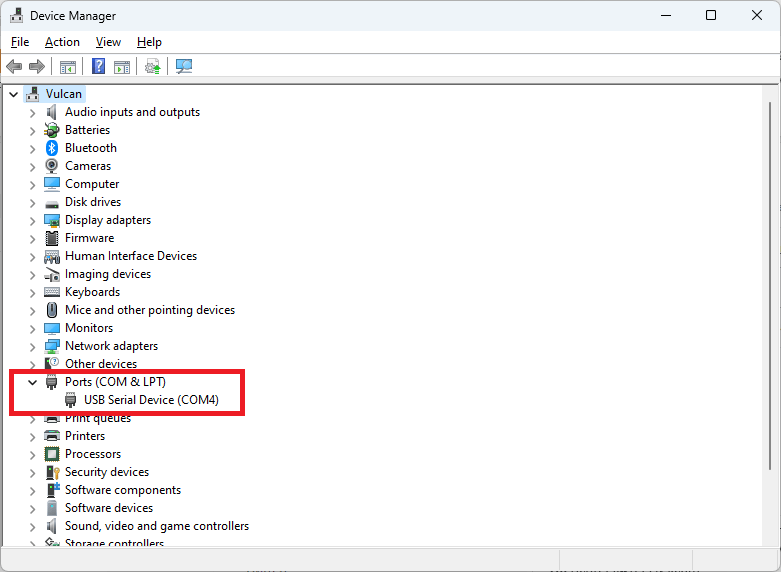Click Show/Hide console tree toolbar icon
The image size is (781, 572).
click(x=68, y=67)
